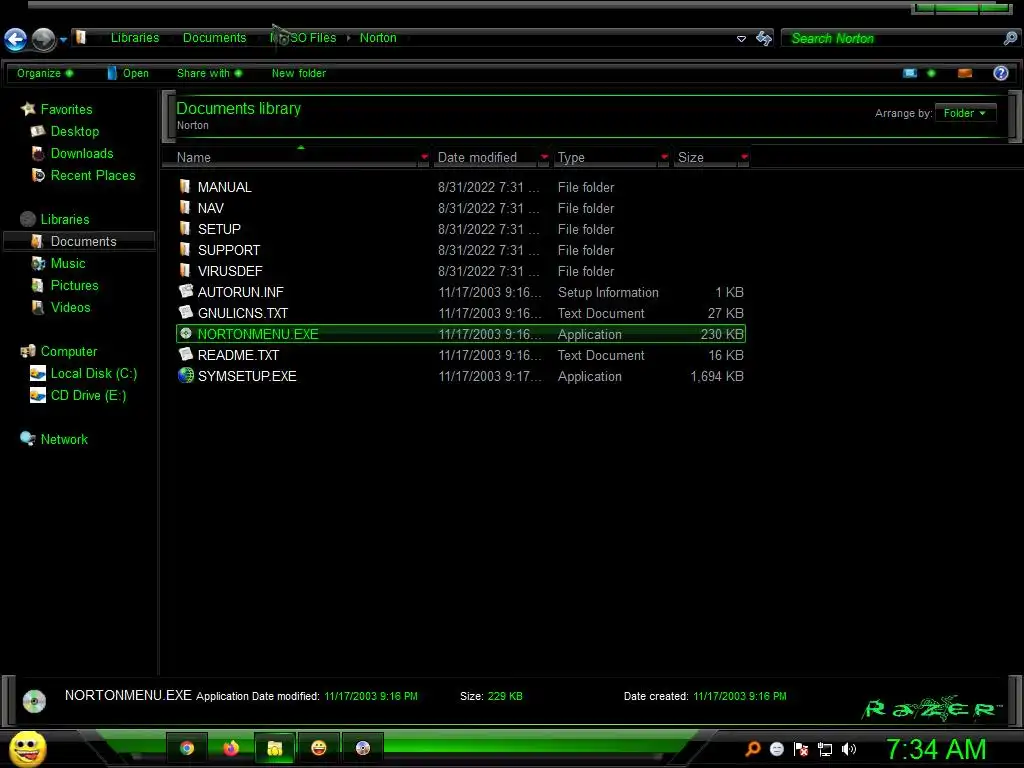Expand the address bar previous locations dropdown
The height and width of the screenshot is (768, 1024).
pyautogui.click(x=741, y=39)
